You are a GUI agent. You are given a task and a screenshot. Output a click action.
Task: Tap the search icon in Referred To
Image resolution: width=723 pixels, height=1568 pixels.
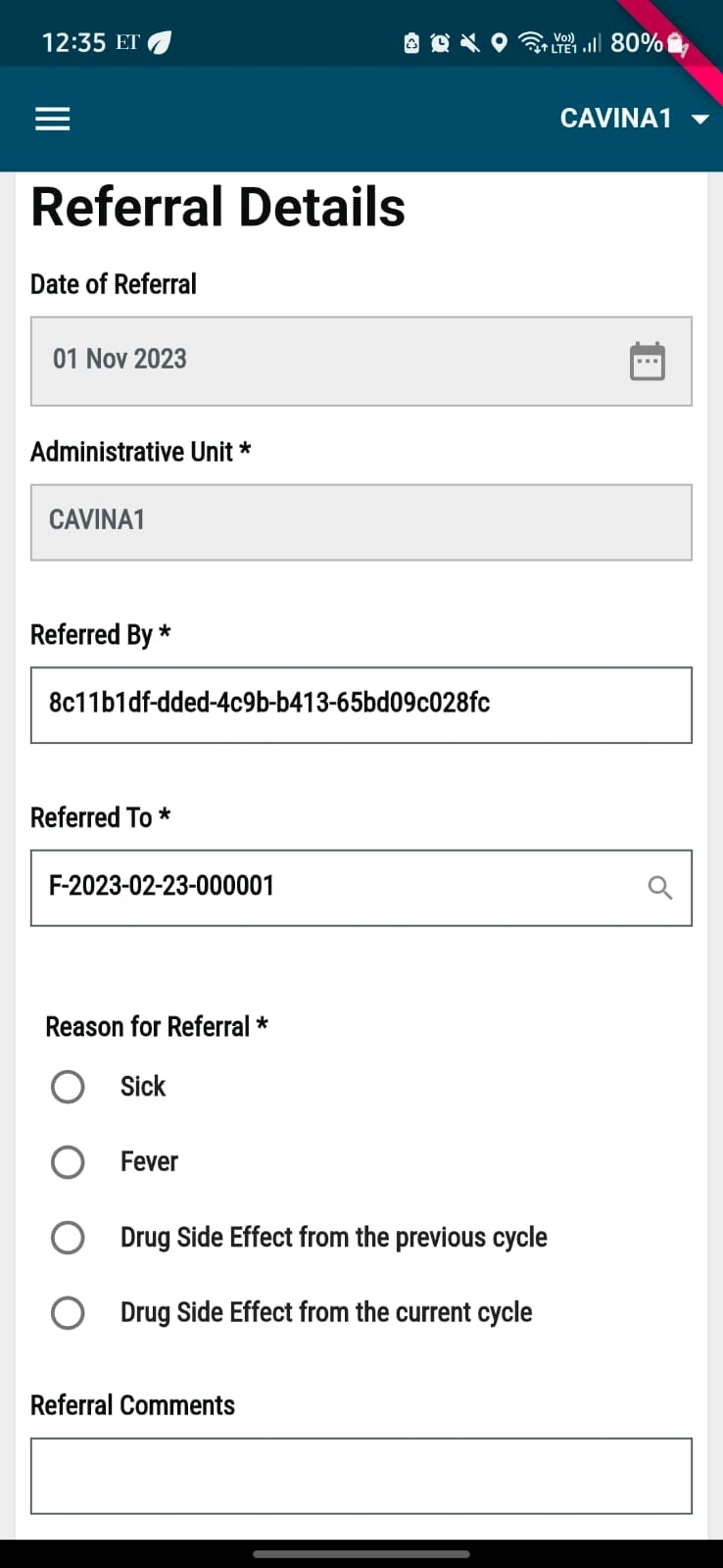click(x=660, y=888)
